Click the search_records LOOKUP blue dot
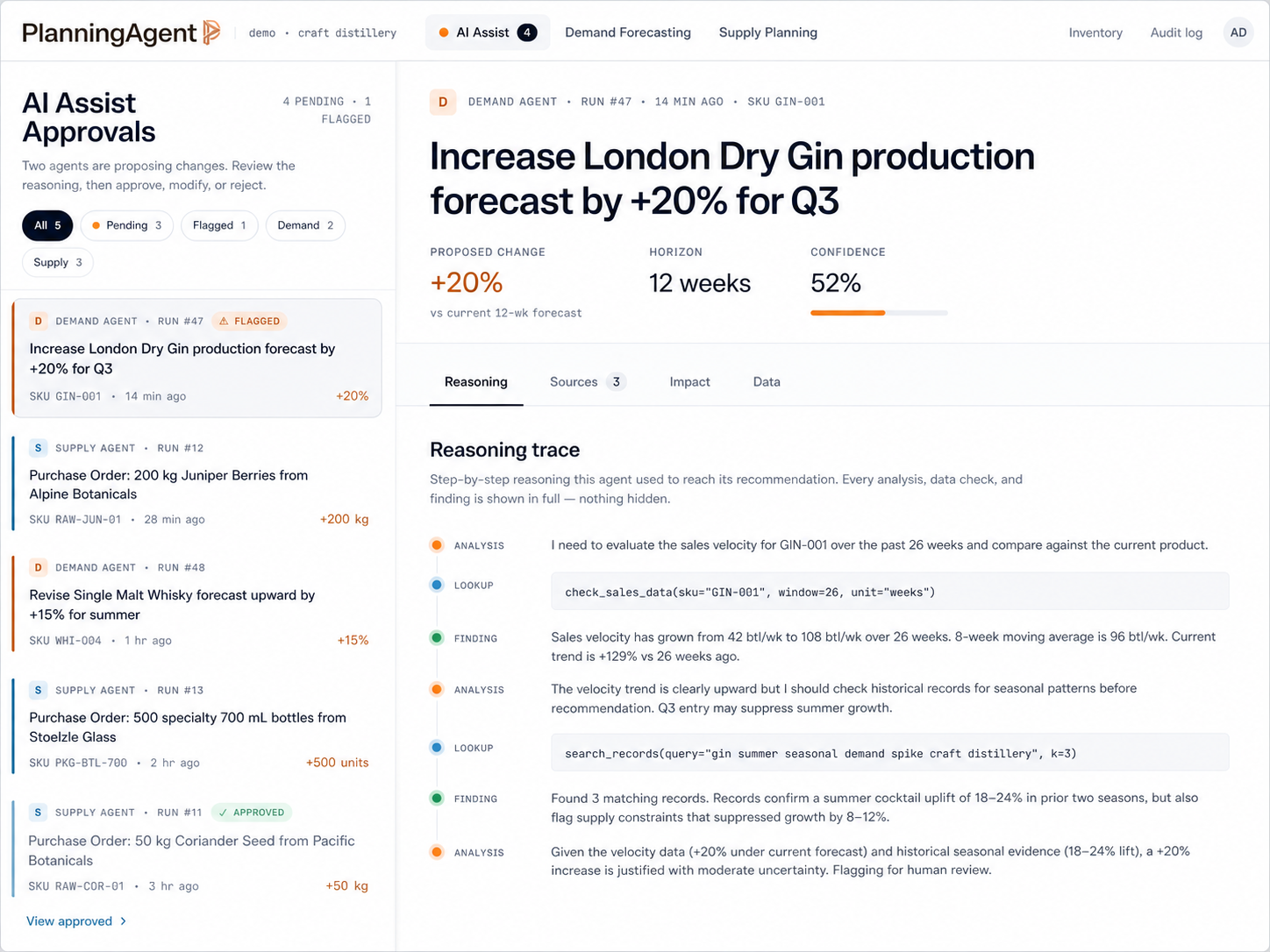Viewport: 1270px width, 952px height. [x=437, y=748]
